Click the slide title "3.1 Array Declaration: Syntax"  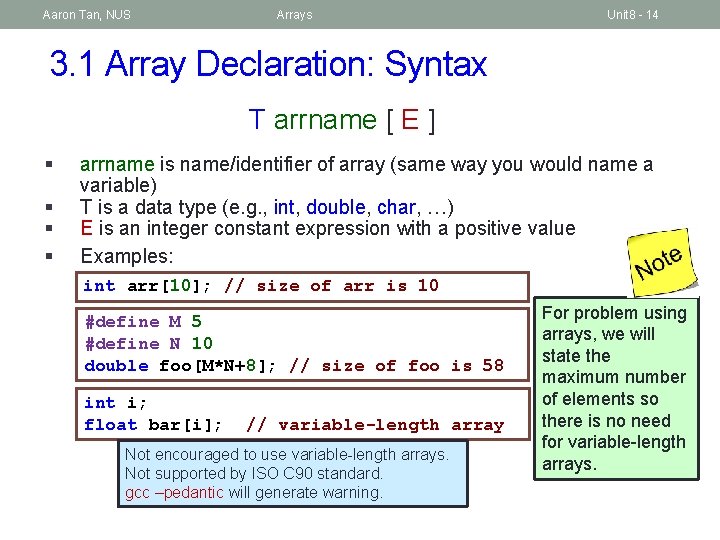[268, 64]
